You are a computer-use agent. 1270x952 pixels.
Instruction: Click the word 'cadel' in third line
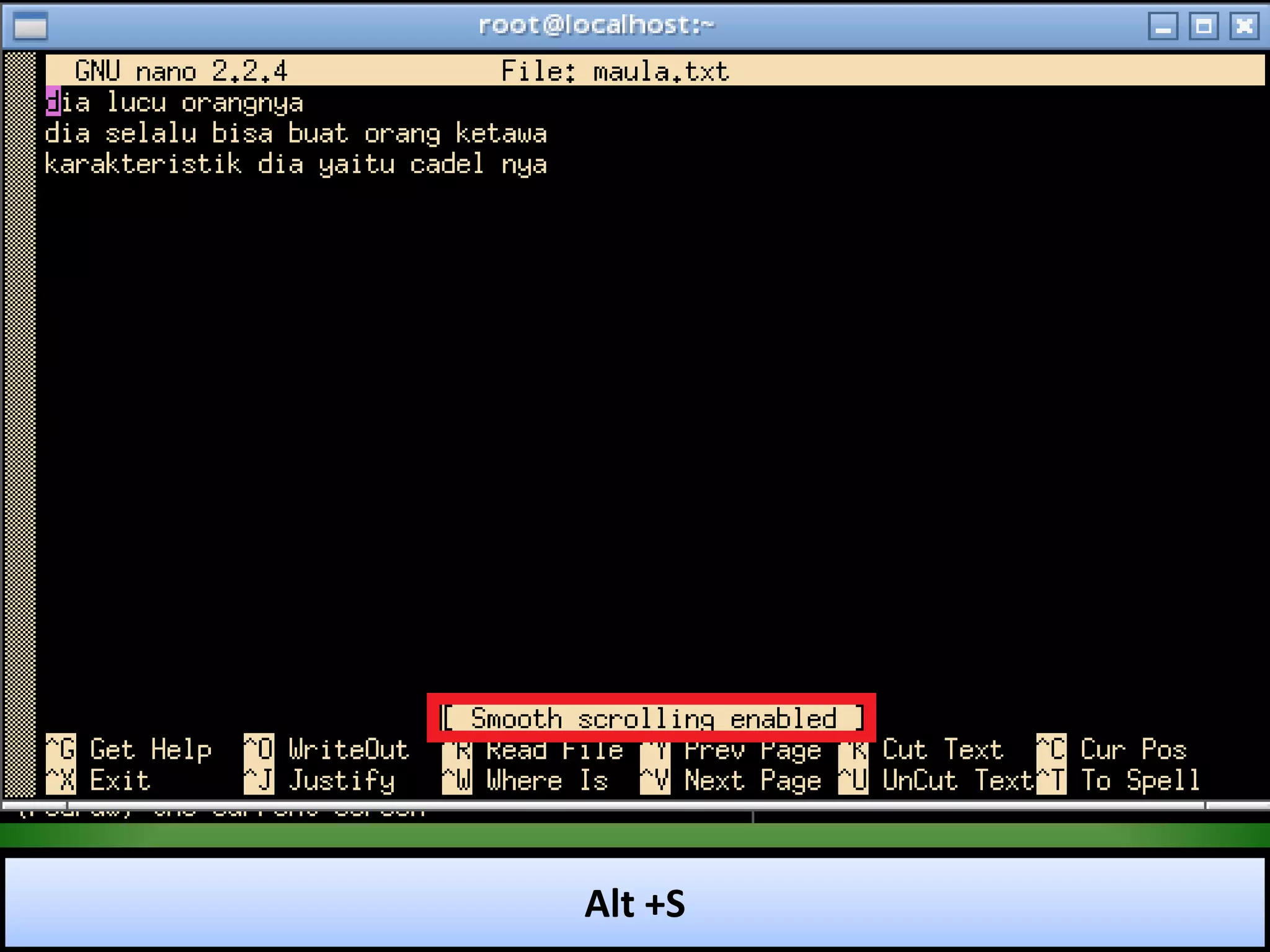pos(447,165)
